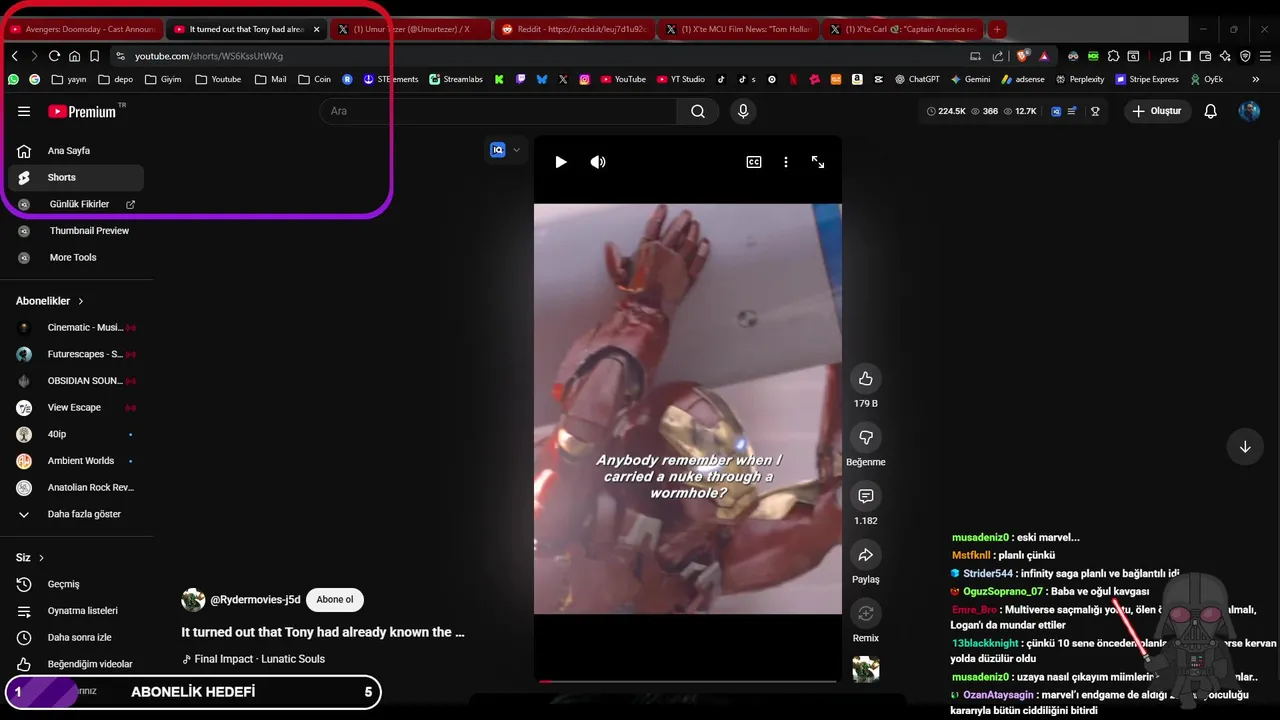This screenshot has height=720, width=1280.
Task: Click the YouTube Premium logo
Action: click(82, 112)
